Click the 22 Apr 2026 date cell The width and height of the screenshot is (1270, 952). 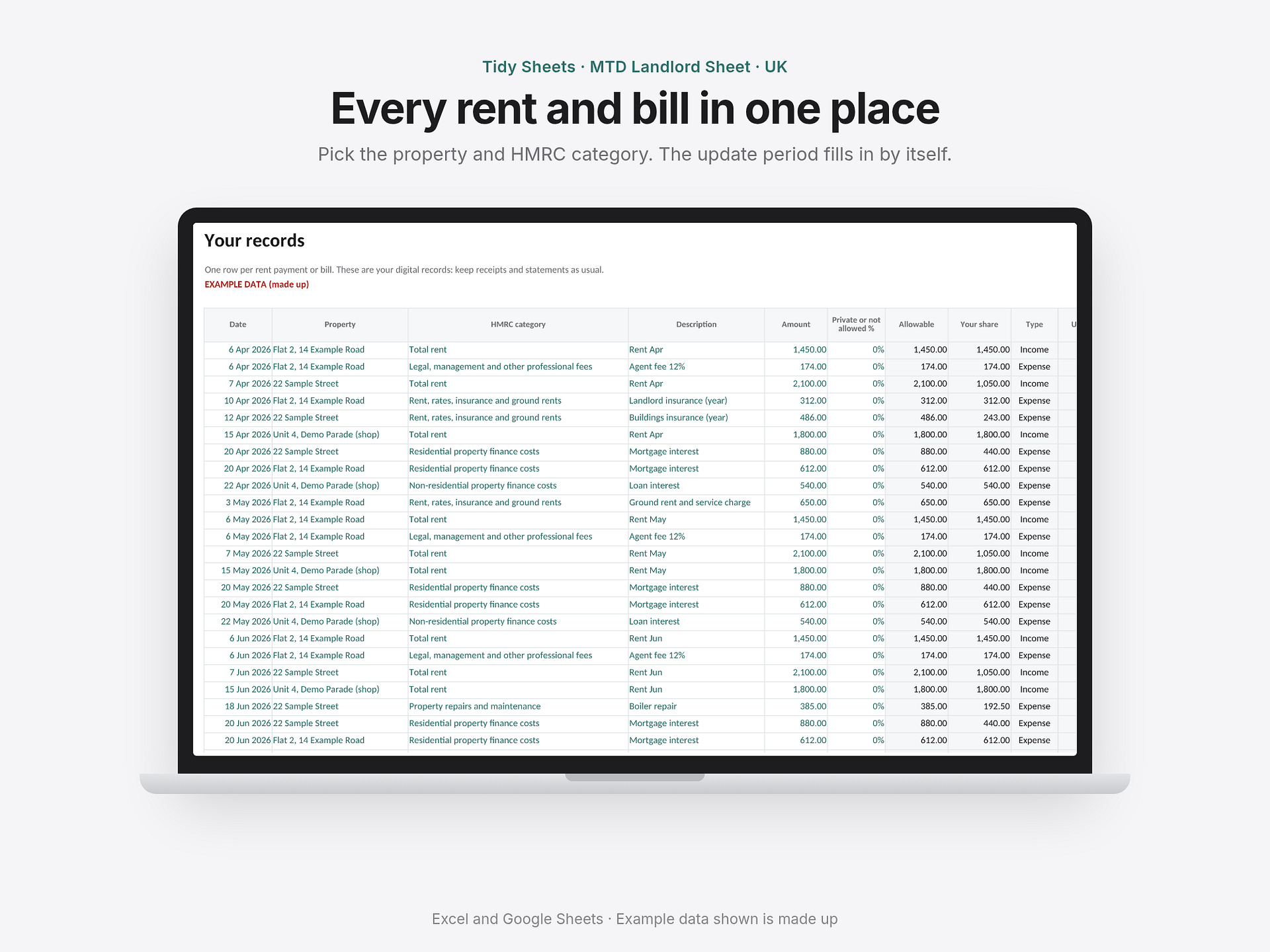pyautogui.click(x=237, y=485)
